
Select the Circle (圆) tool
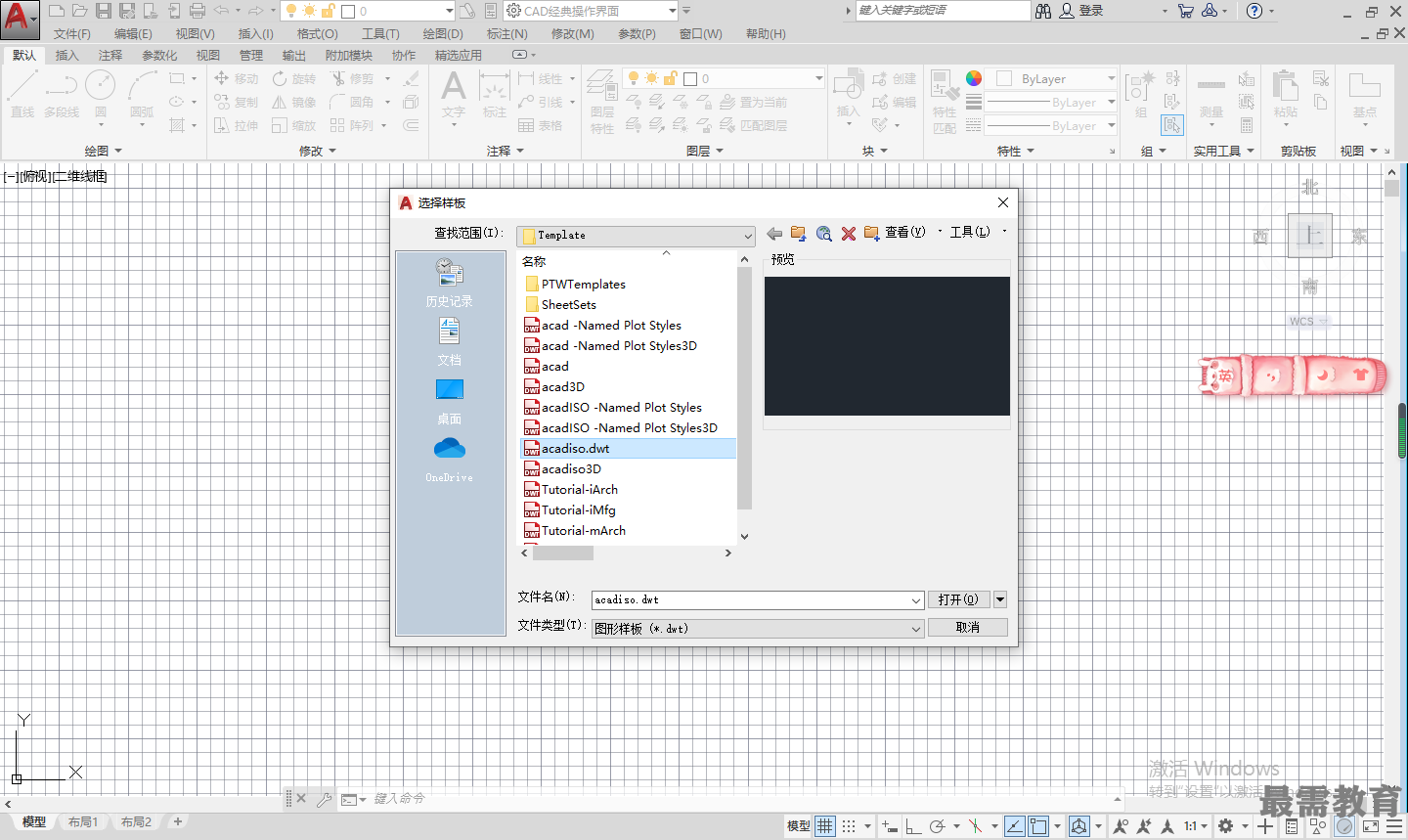tap(101, 94)
